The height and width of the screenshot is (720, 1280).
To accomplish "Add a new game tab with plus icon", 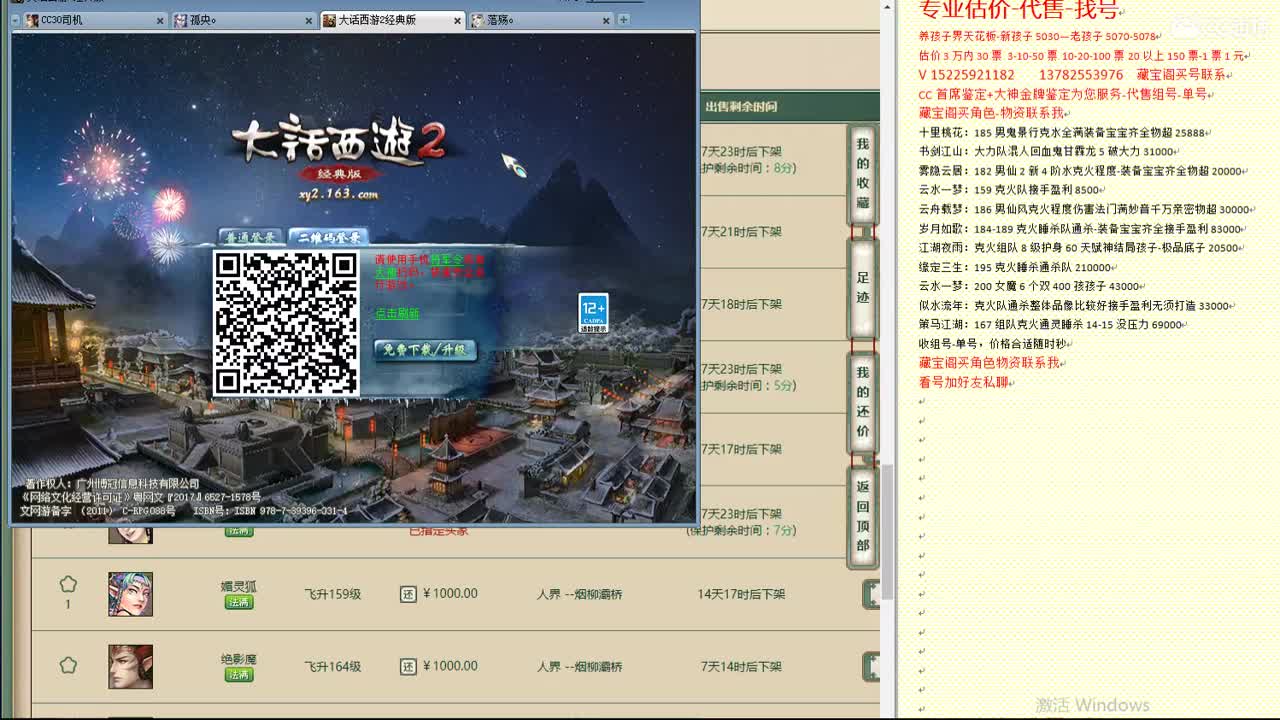I will click(x=623, y=20).
